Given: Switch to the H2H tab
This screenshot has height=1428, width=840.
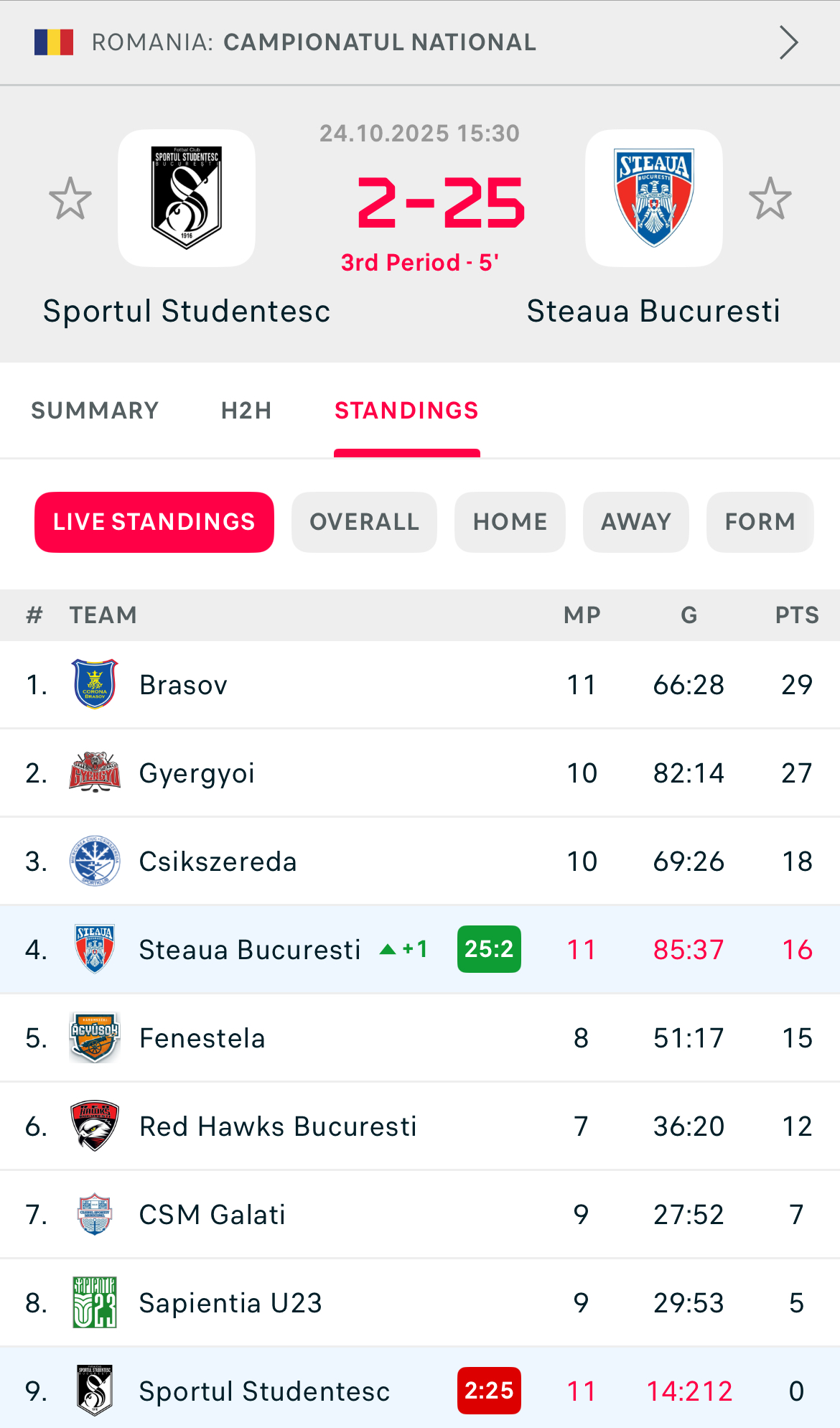Looking at the screenshot, I should [246, 411].
